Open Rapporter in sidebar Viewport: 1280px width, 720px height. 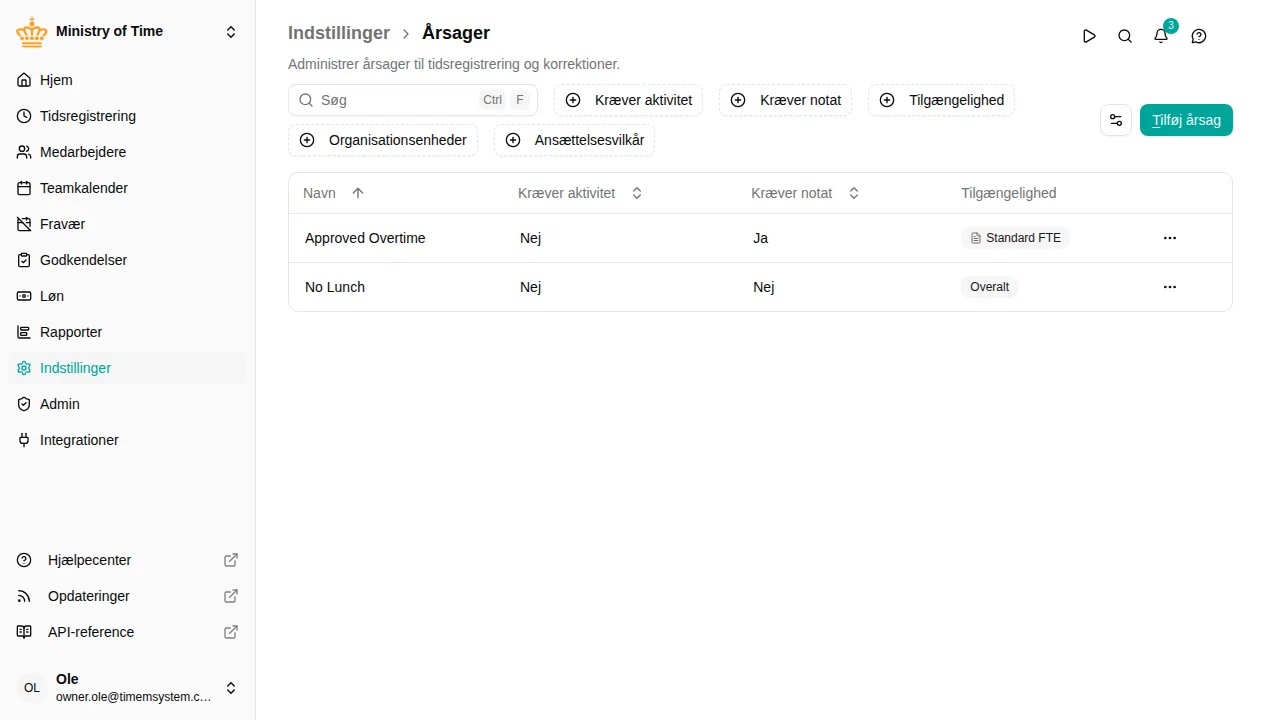127,332
